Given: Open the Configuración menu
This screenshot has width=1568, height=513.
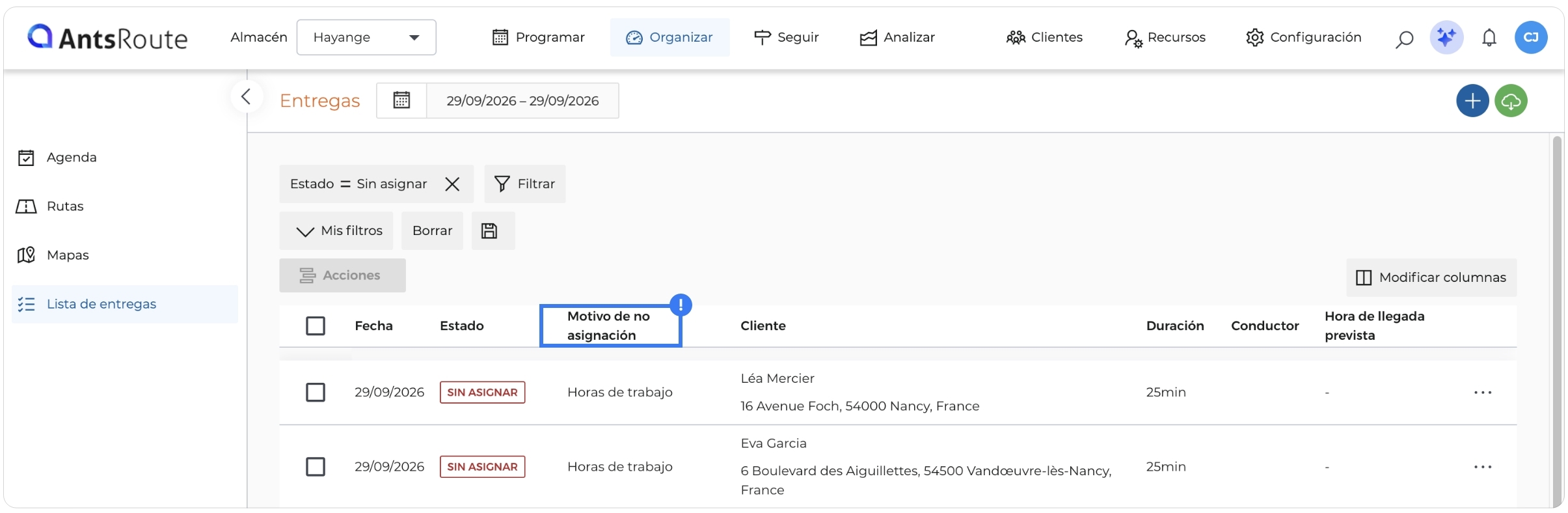Looking at the screenshot, I should pyautogui.click(x=1303, y=37).
